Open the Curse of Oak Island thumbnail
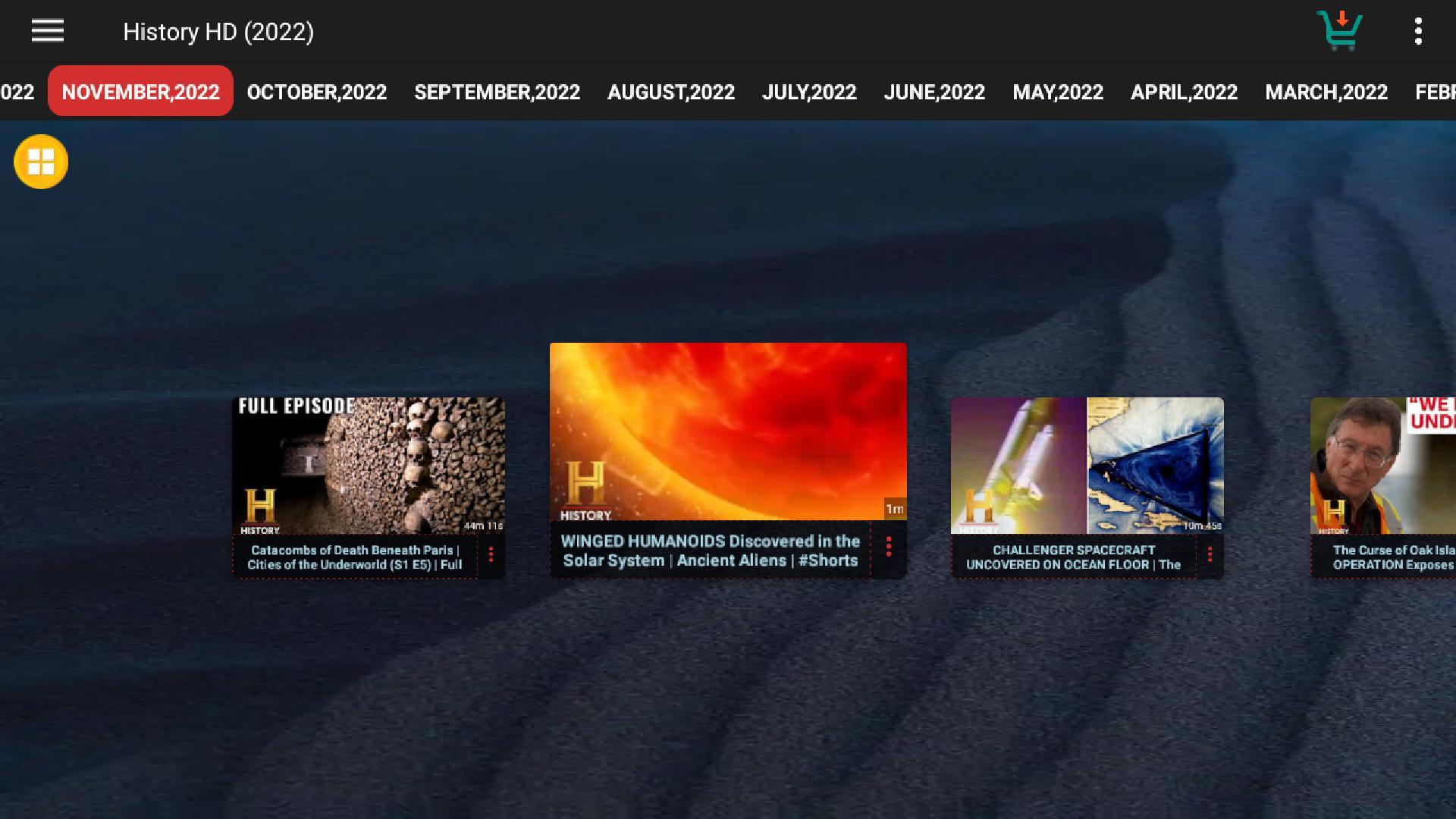 point(1383,466)
